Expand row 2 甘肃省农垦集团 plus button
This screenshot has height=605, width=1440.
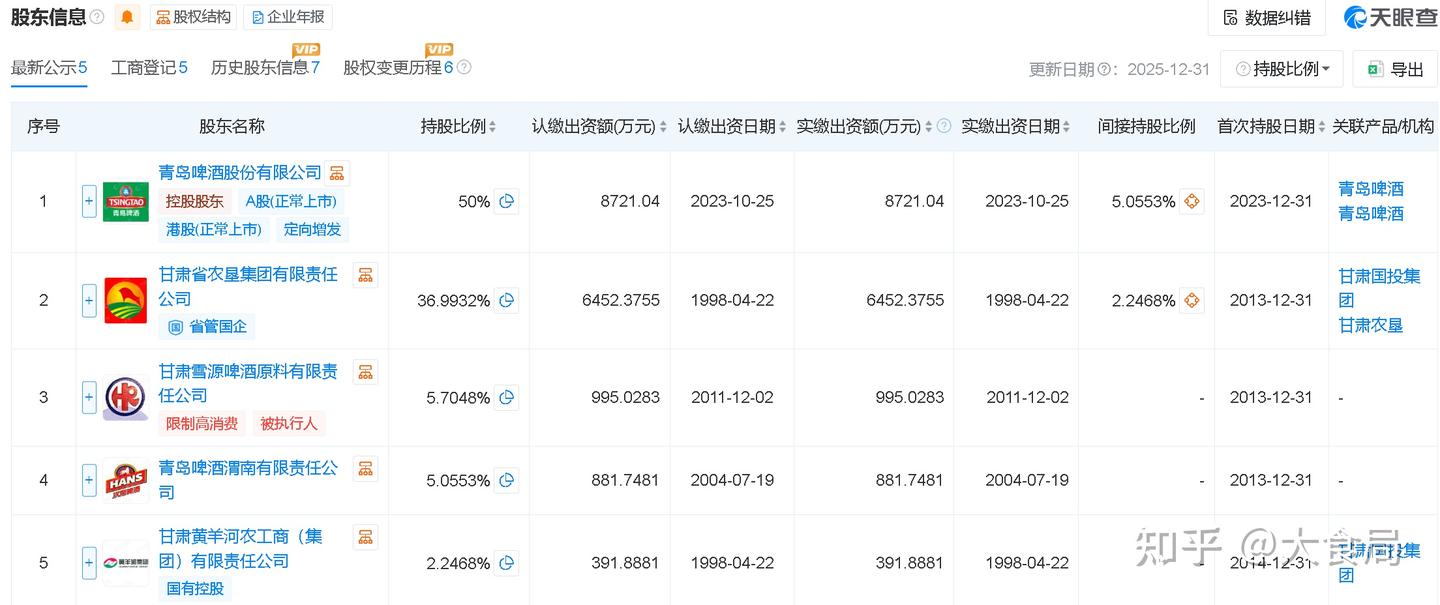[89, 300]
